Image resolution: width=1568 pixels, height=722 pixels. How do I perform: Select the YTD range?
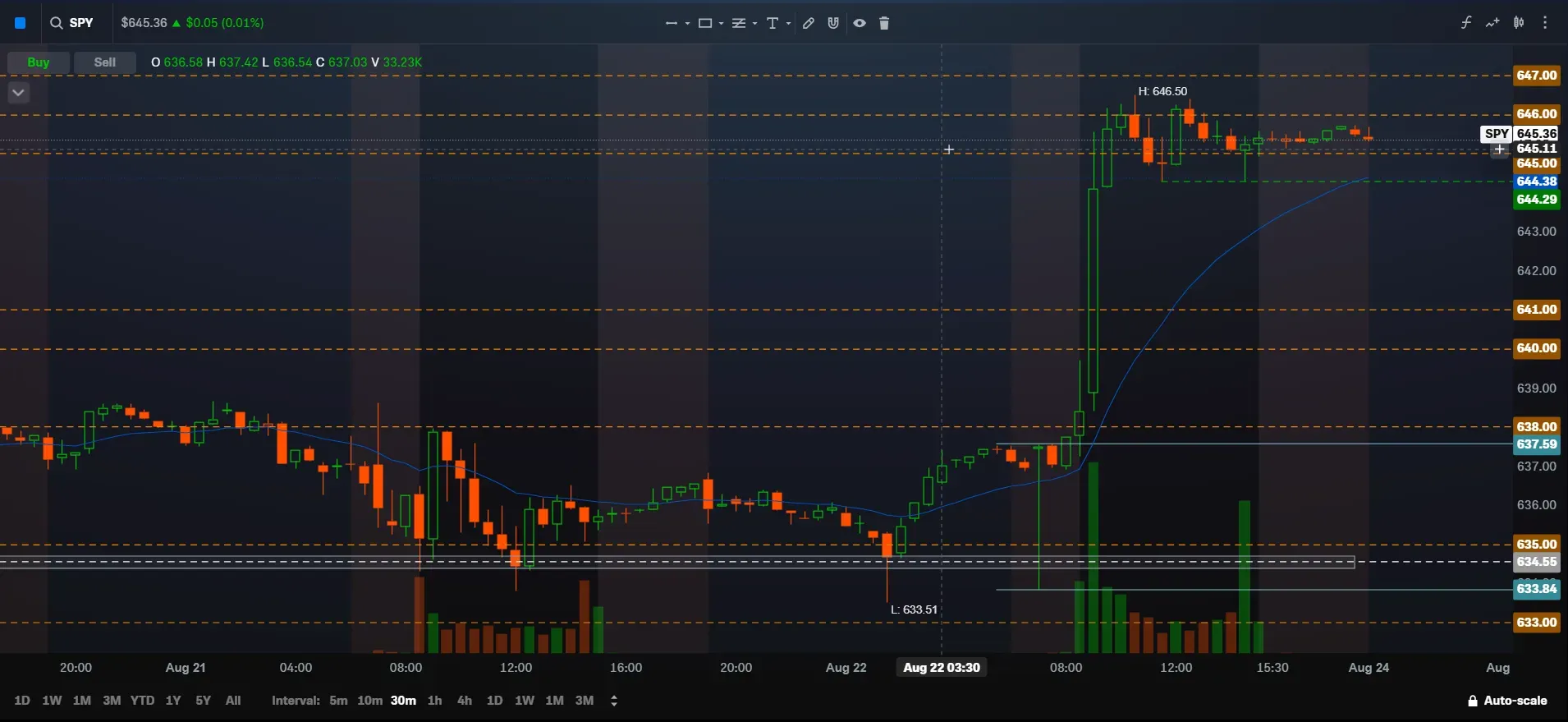[x=142, y=701]
